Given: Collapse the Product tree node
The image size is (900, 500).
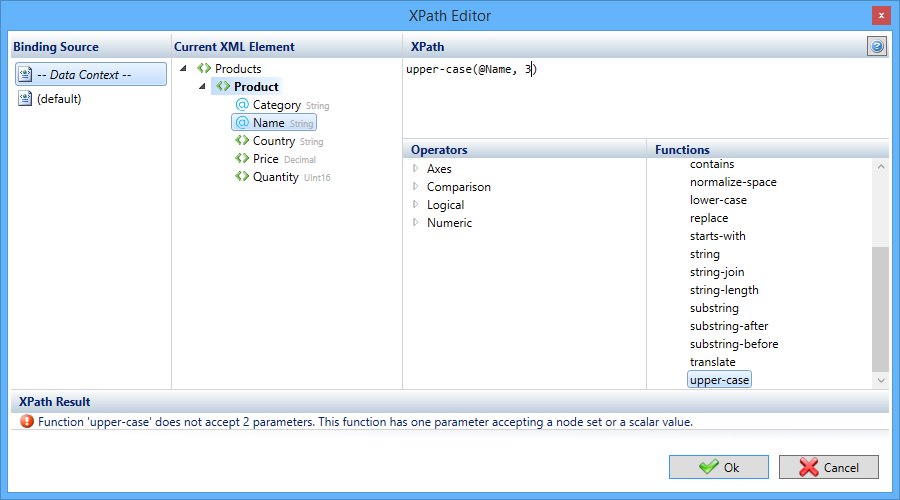Looking at the screenshot, I should [203, 87].
